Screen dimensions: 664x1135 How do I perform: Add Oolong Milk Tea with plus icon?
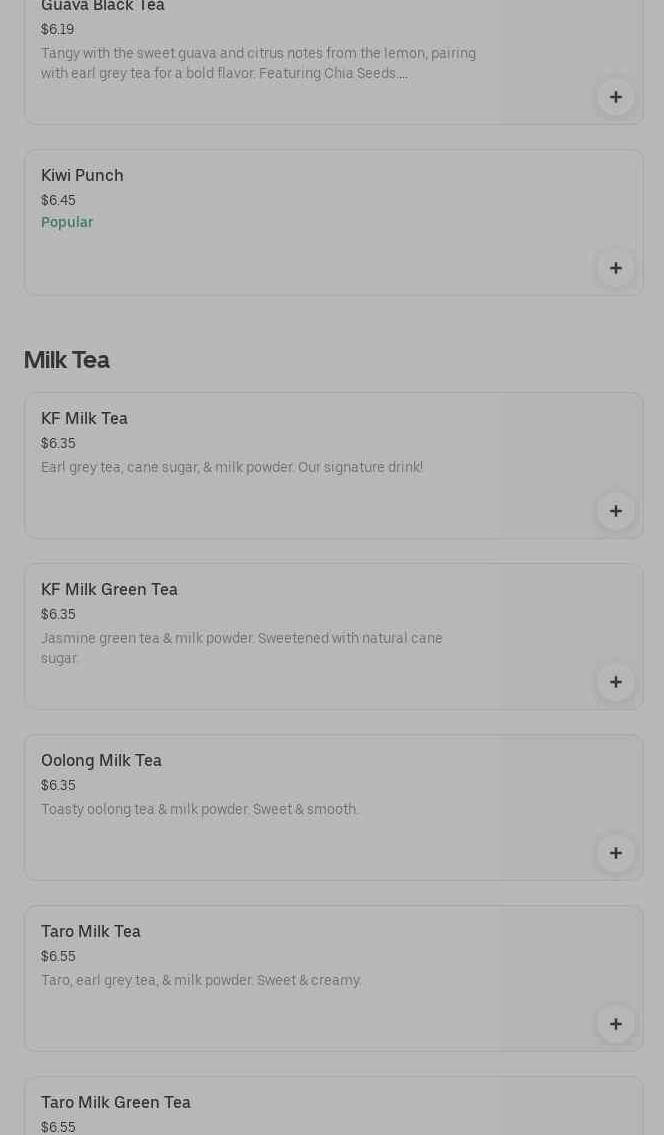[x=615, y=853]
